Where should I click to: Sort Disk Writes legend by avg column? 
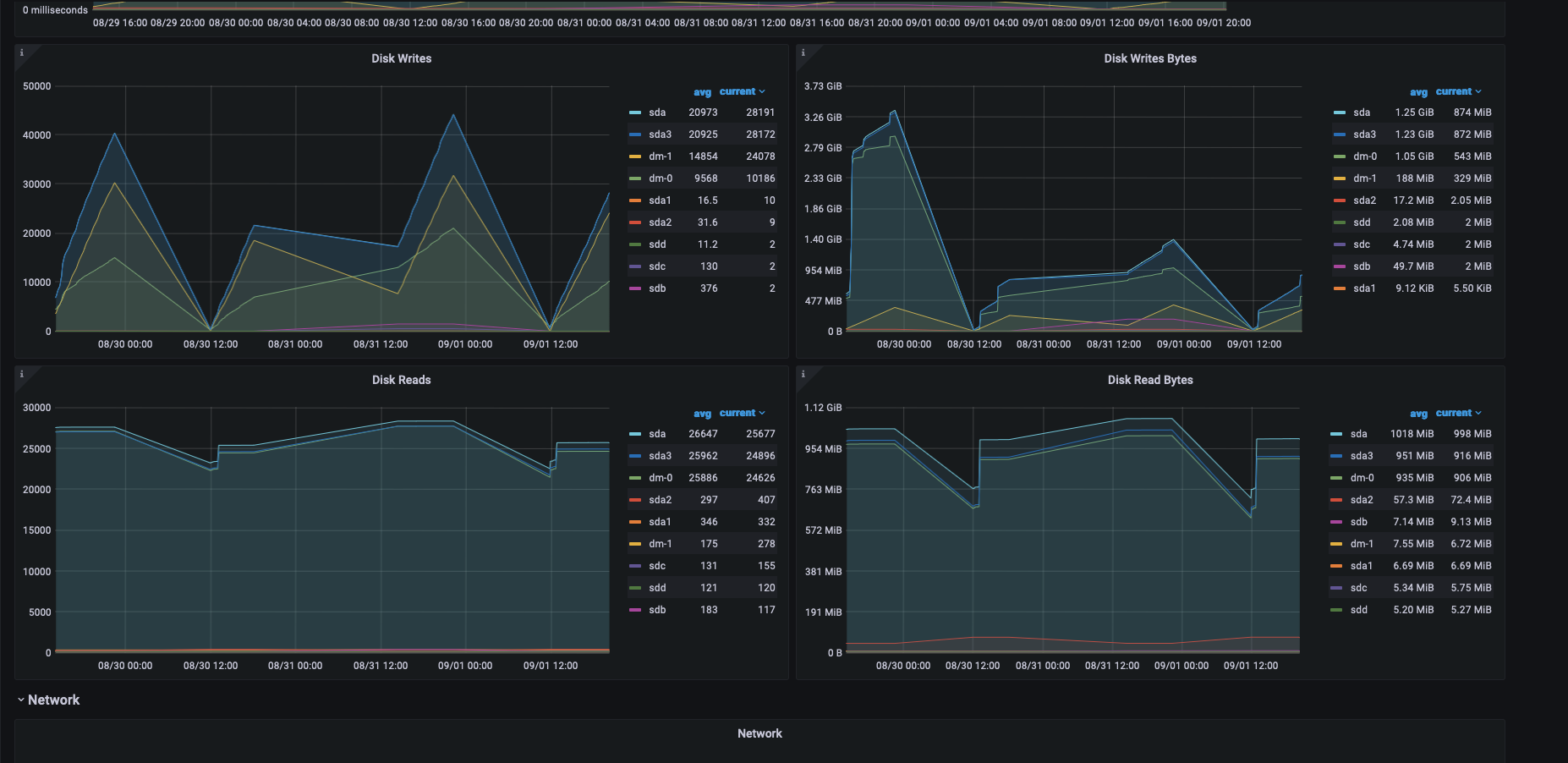click(x=702, y=92)
